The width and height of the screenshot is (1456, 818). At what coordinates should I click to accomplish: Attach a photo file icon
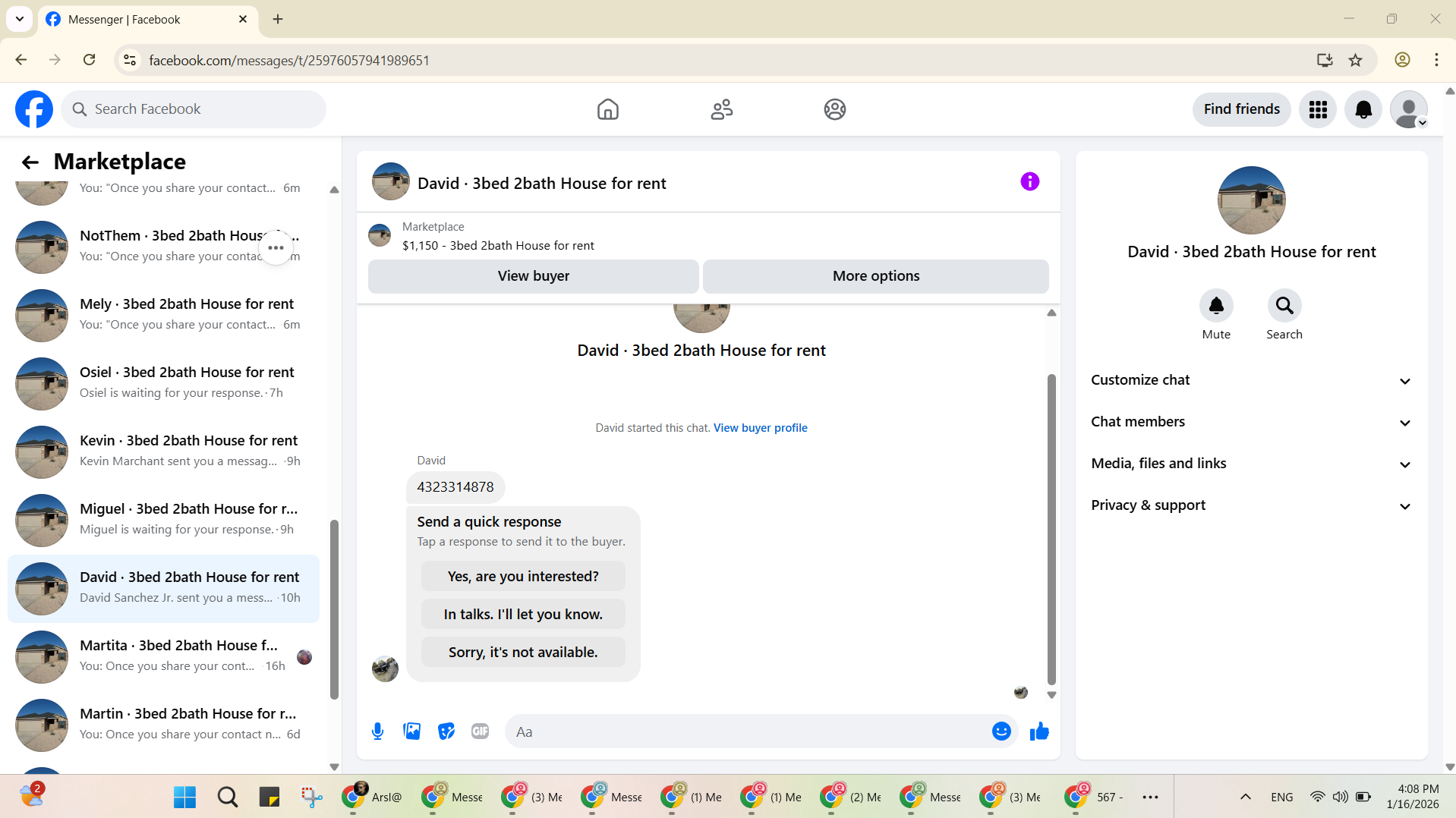tap(411, 731)
